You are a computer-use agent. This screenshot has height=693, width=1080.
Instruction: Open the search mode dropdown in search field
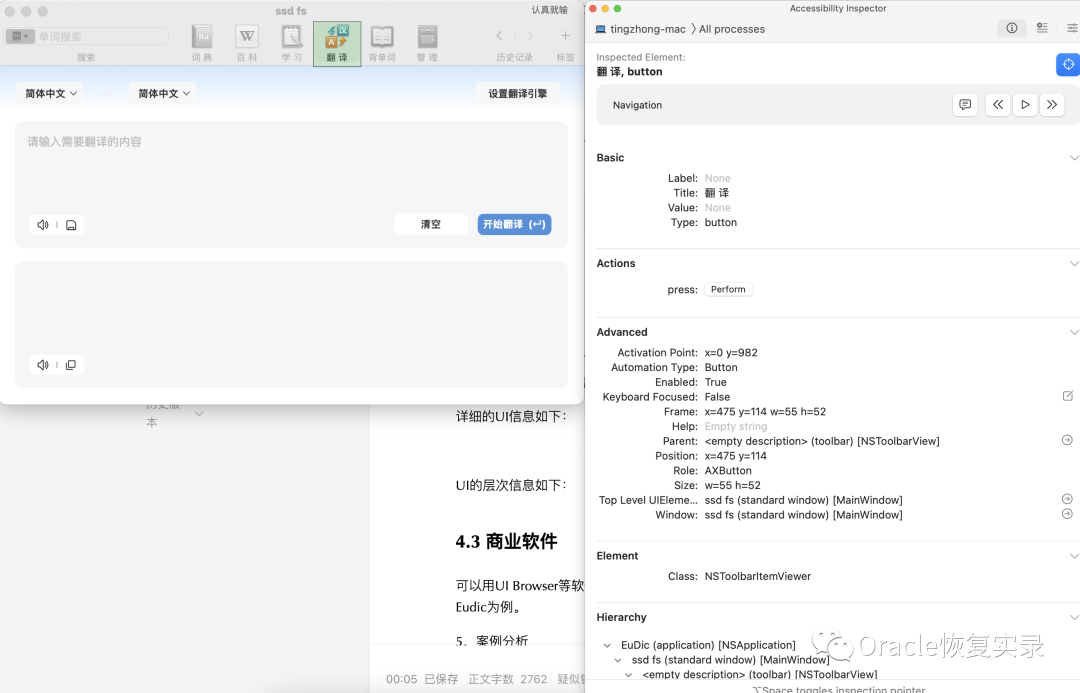click(20, 37)
